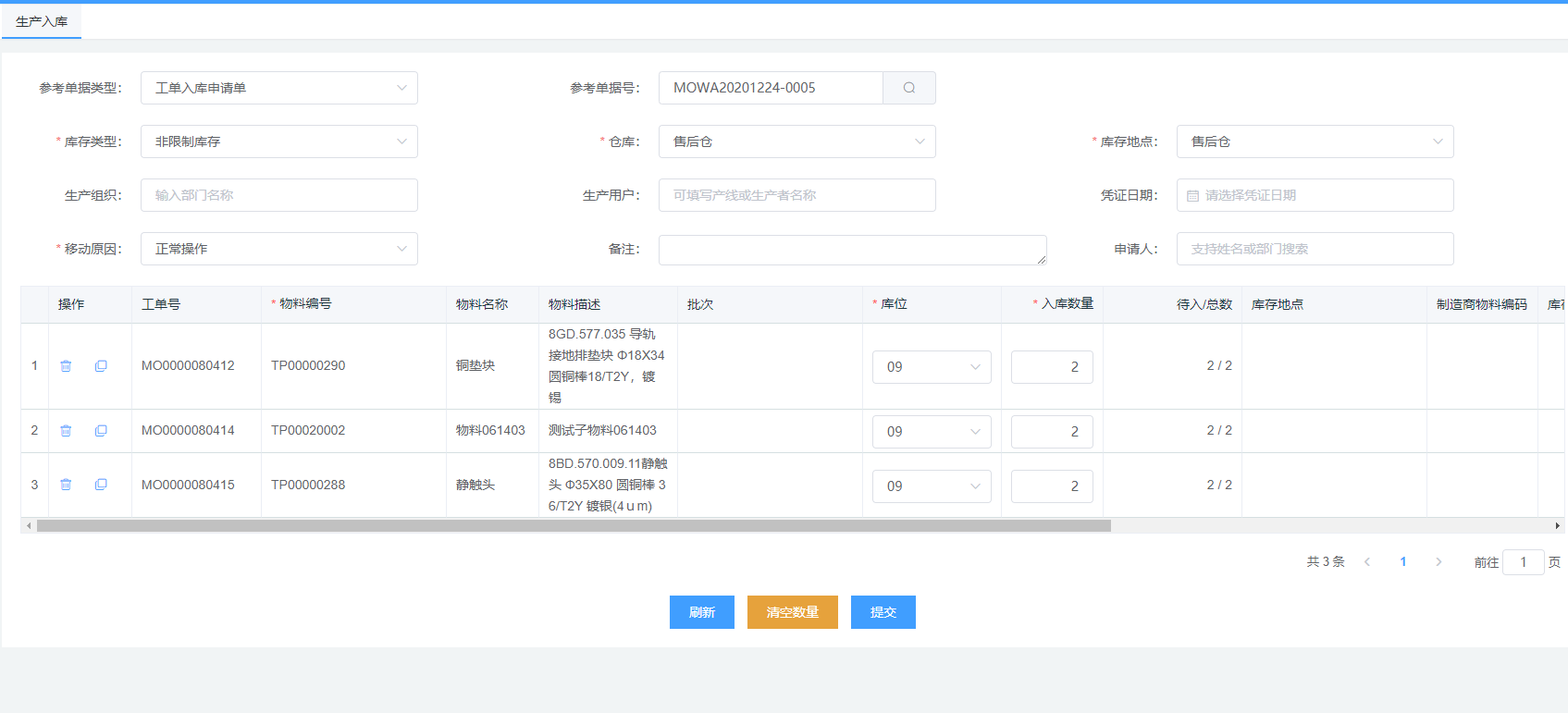1568x713 pixels.
Task: Expand the 库存类型 dropdown
Action: (x=278, y=141)
